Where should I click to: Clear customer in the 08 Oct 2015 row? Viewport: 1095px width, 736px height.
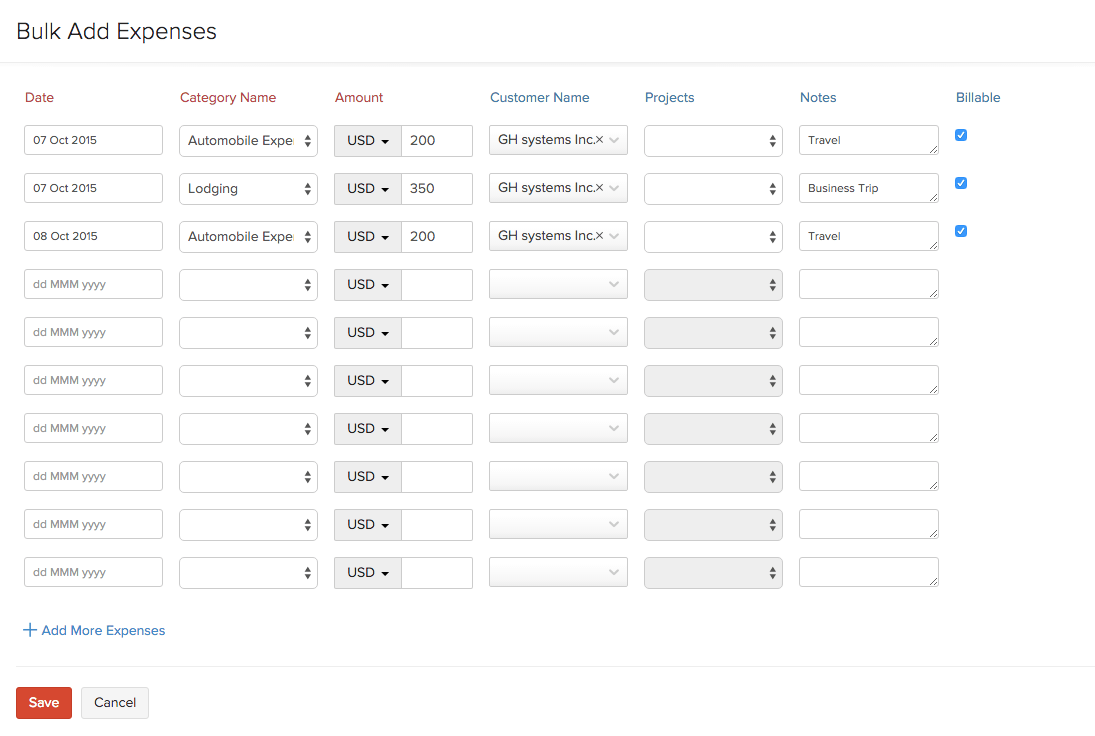[x=600, y=236]
